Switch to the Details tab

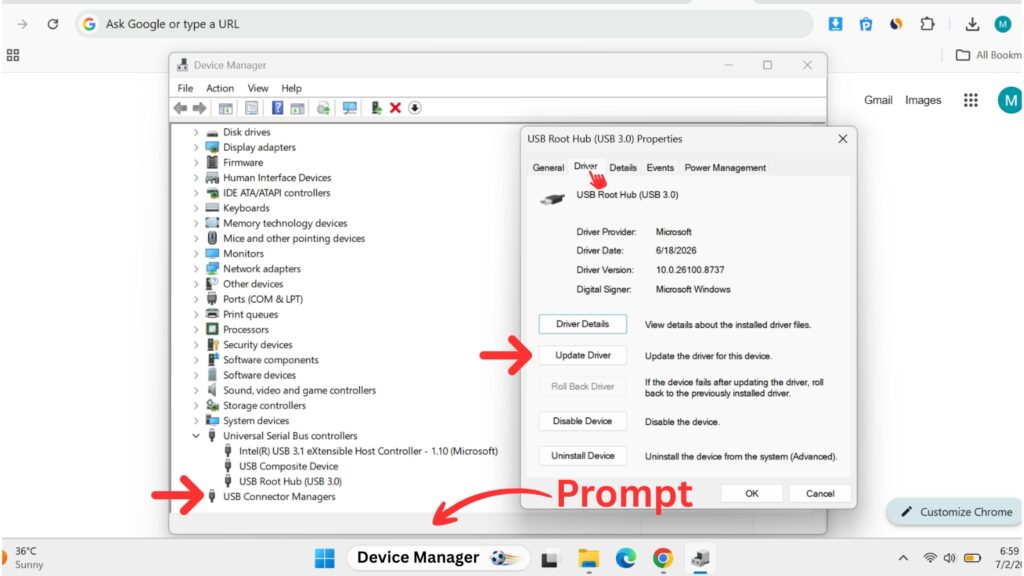622,168
